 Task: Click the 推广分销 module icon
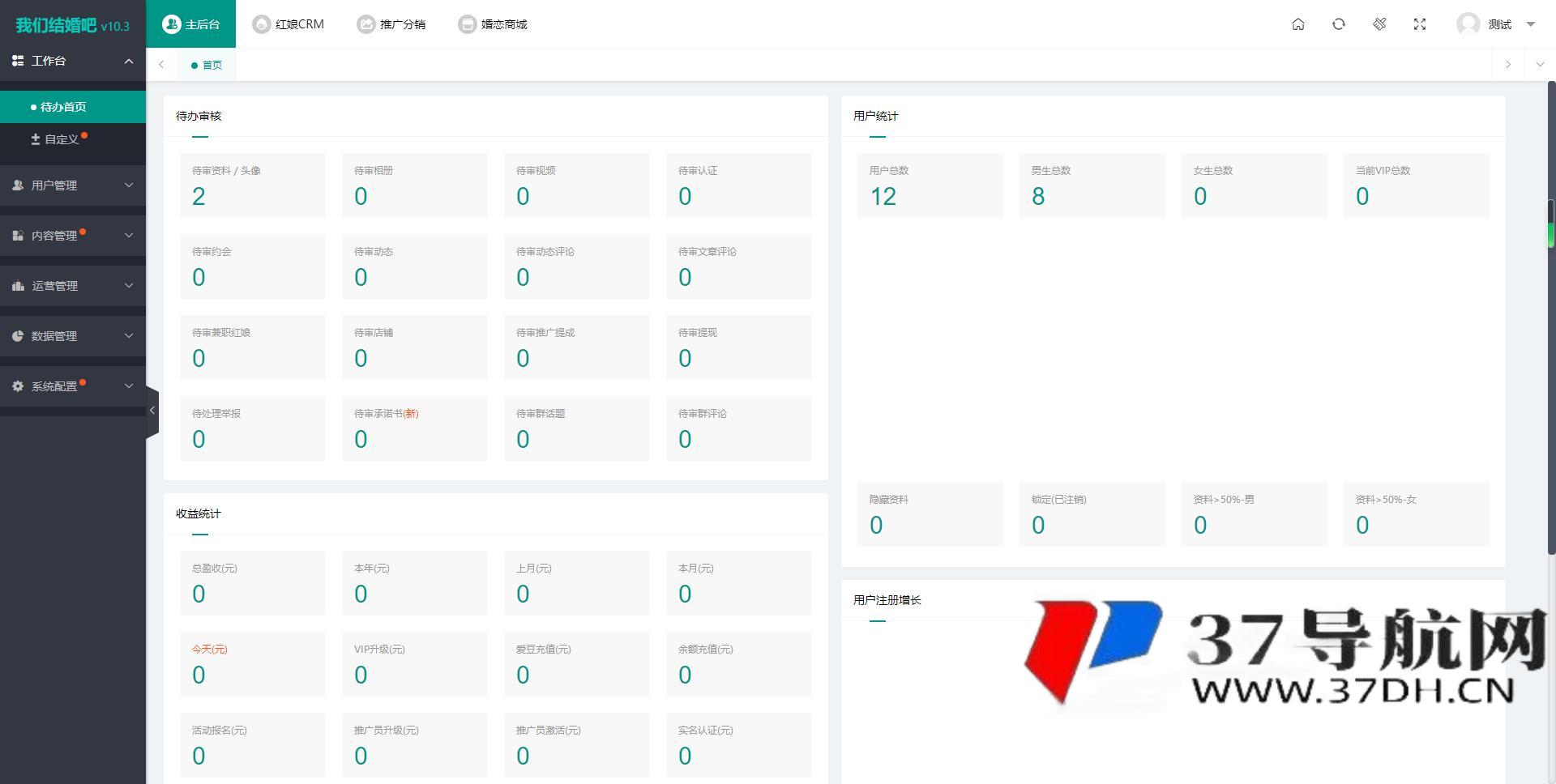(x=366, y=24)
